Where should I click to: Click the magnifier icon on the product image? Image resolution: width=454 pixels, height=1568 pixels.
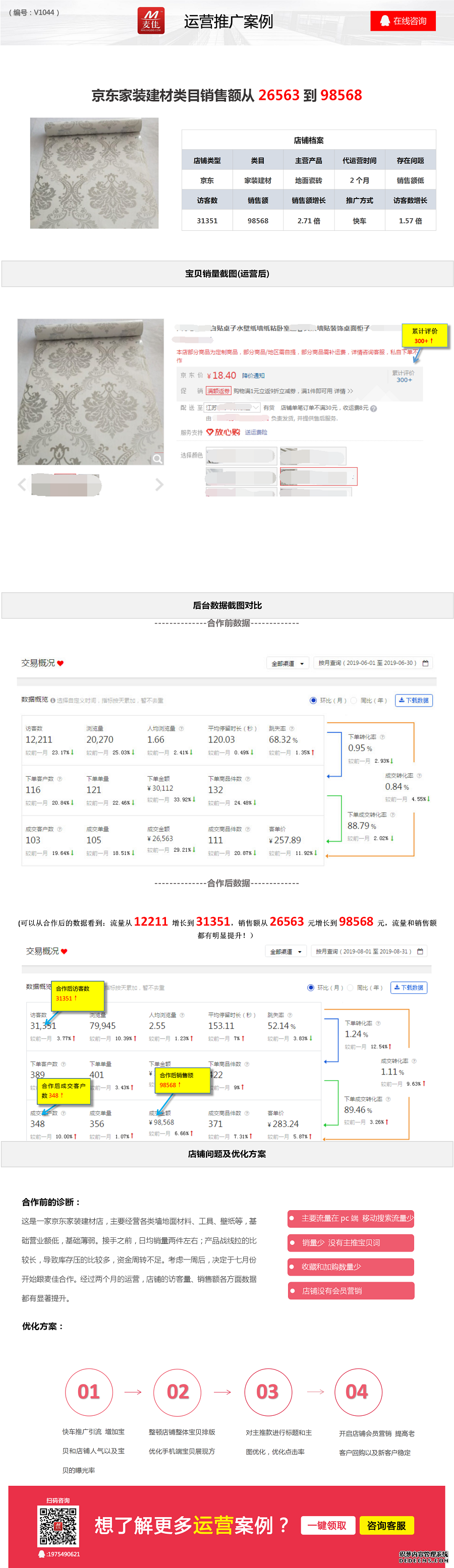coord(157,459)
